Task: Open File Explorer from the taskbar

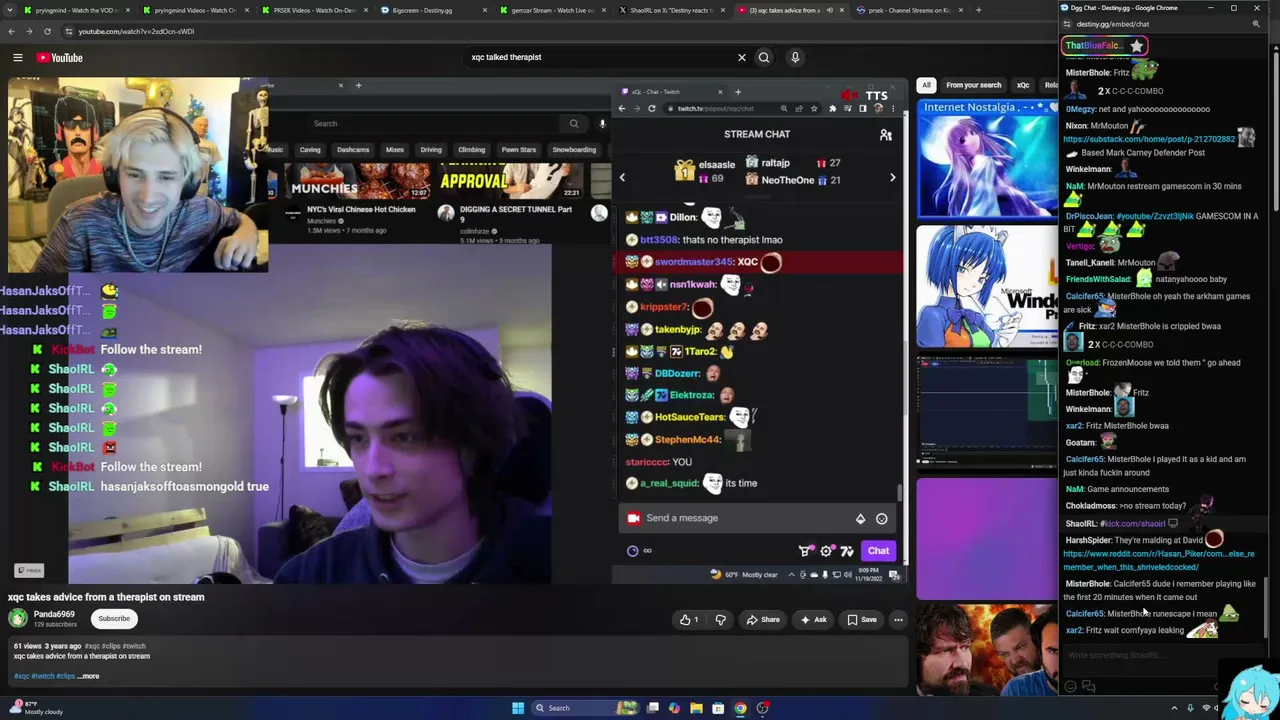Action: pyautogui.click(x=696, y=708)
